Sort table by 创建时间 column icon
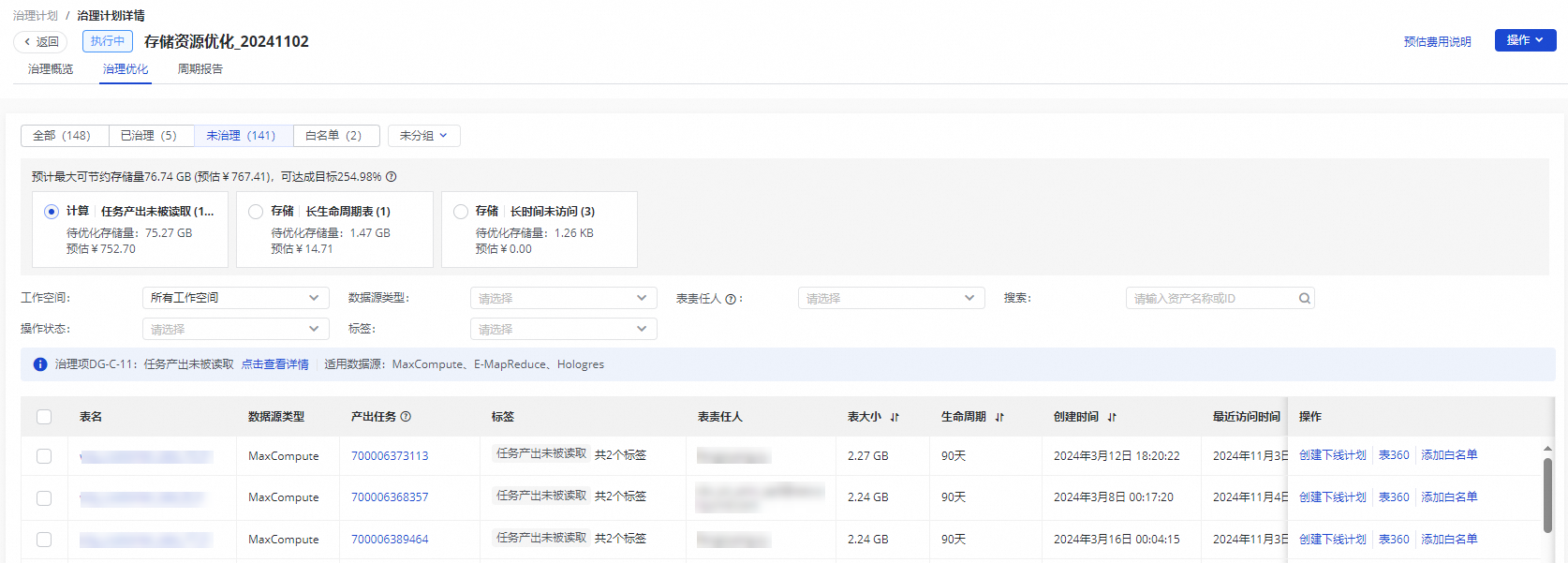This screenshot has width=1568, height=563. [1112, 417]
